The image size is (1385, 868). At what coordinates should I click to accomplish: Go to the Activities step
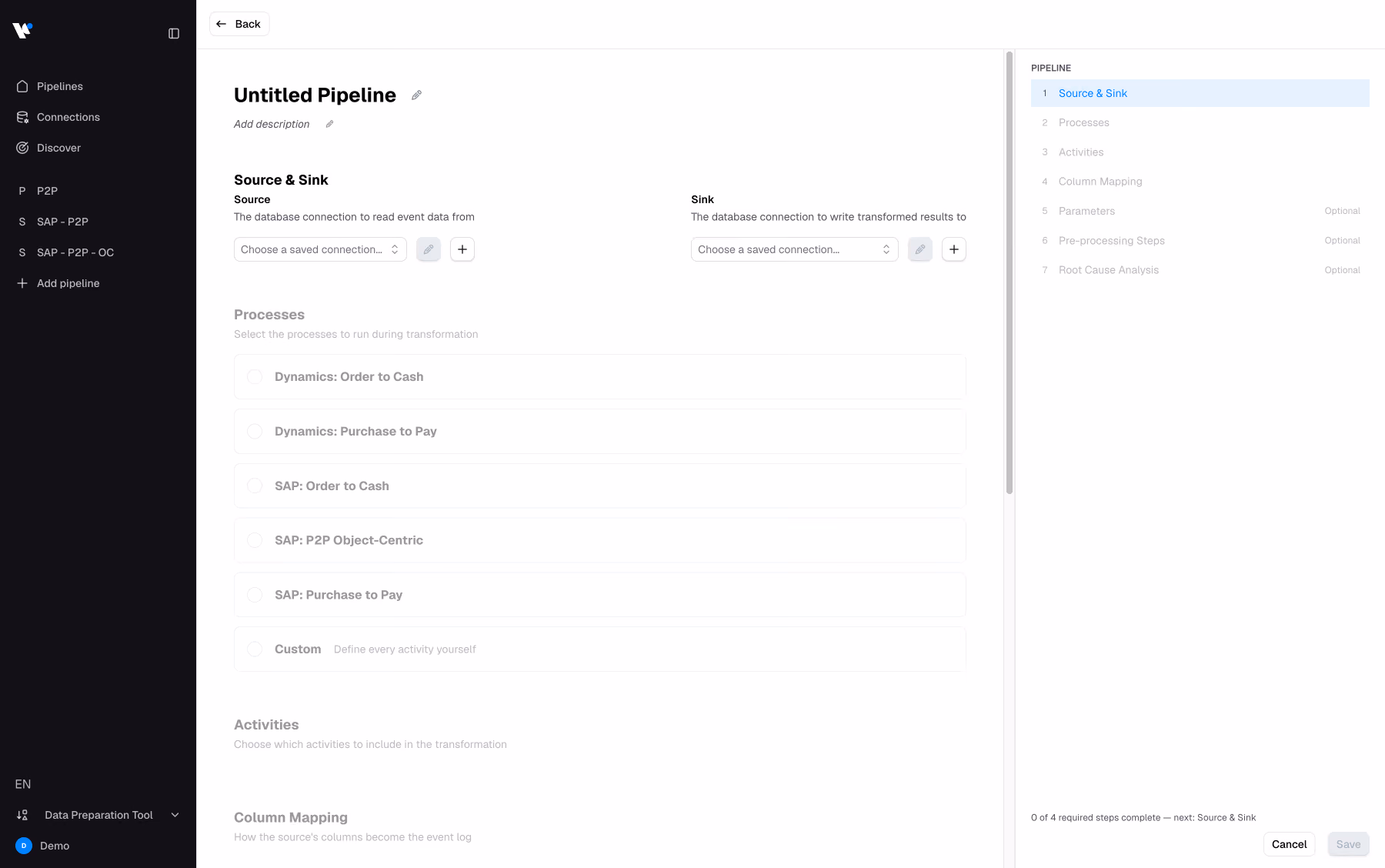pos(1200,152)
